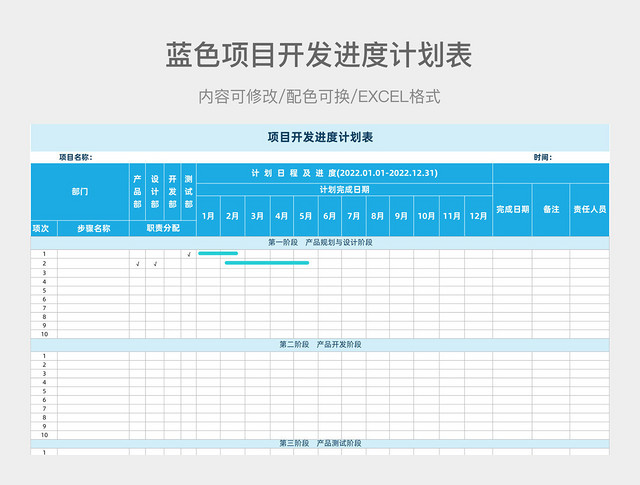Select the 4月 month header
Screen dimensions: 640x485
(x=282, y=216)
